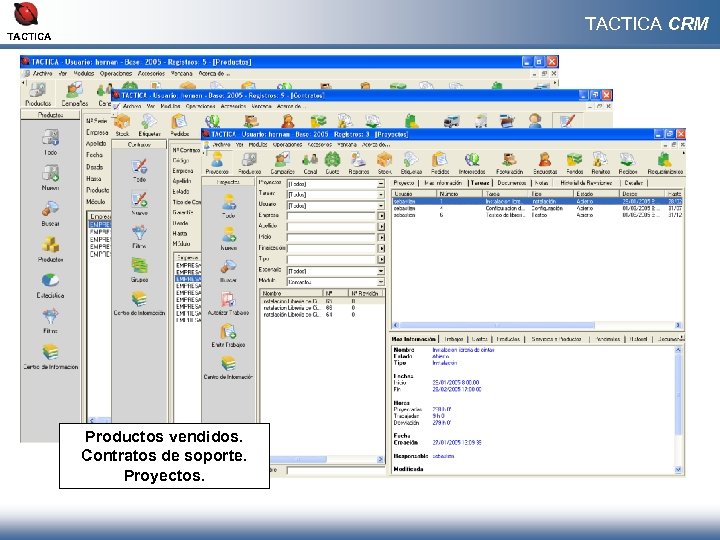Switch to Documentos tab
This screenshot has height=540, width=720.
(x=512, y=183)
